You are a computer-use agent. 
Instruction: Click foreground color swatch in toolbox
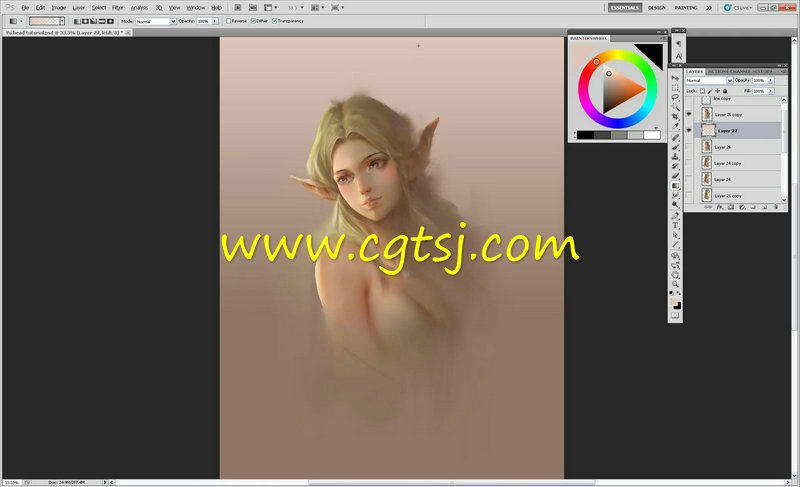pos(673,301)
